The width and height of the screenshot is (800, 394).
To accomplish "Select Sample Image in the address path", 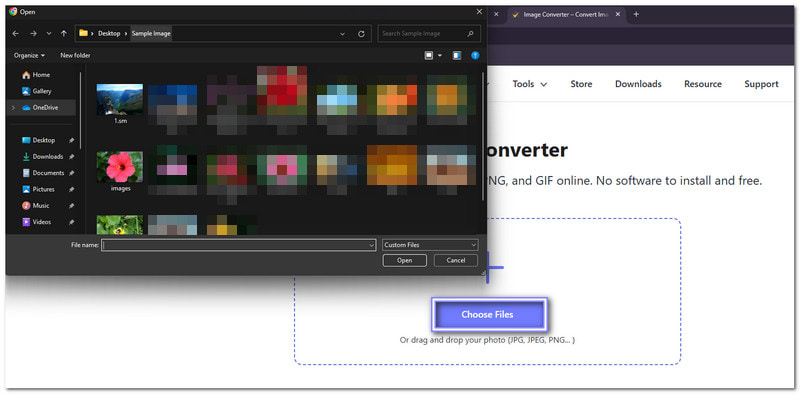I will coord(151,34).
